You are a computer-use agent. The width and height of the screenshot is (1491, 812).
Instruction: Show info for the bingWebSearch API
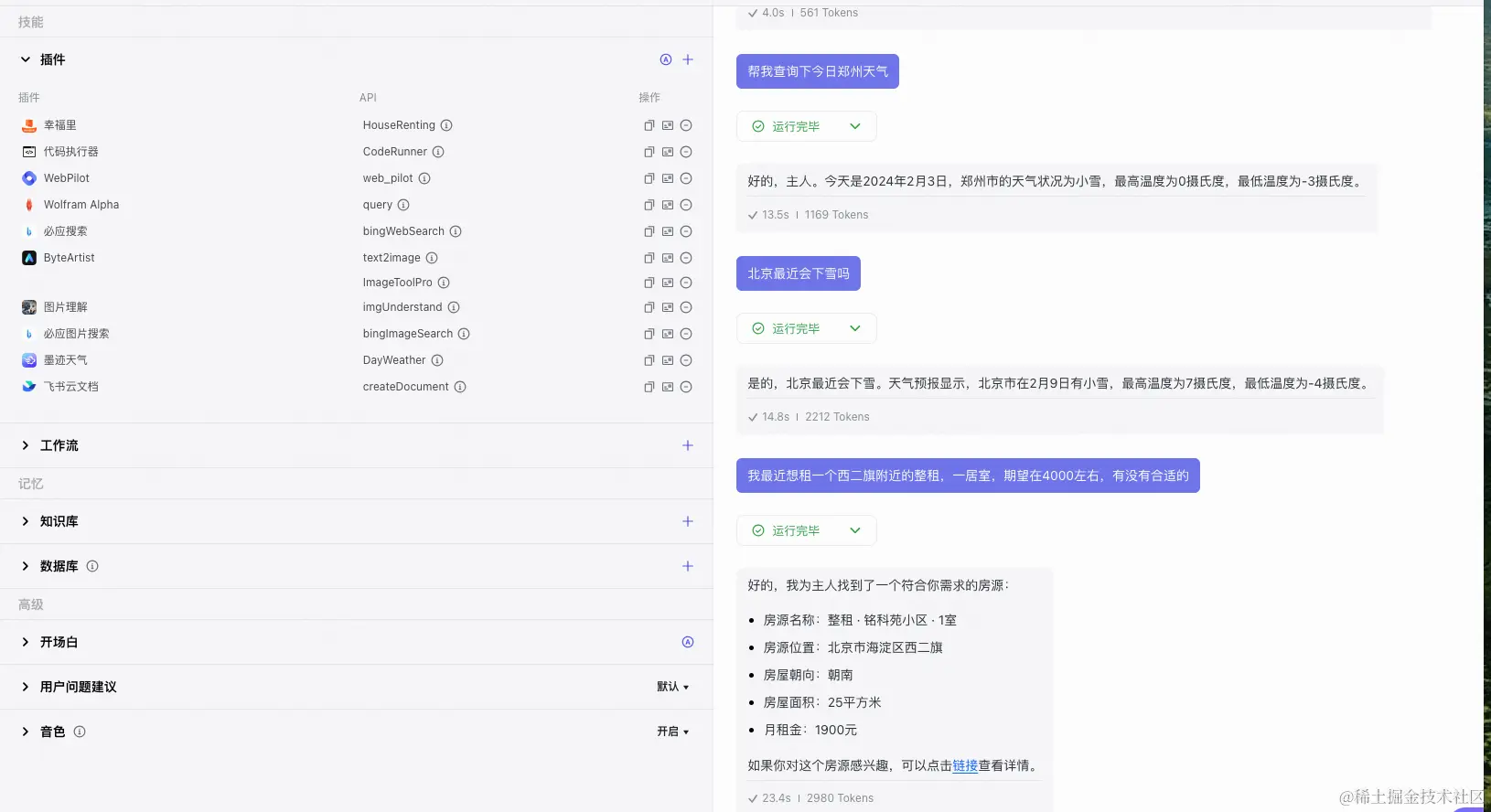(x=456, y=231)
